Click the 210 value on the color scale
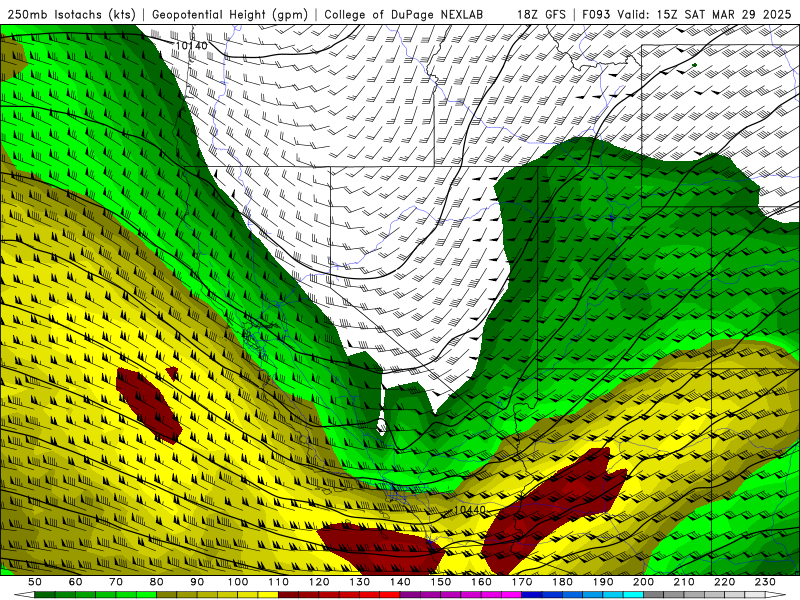 [x=684, y=582]
